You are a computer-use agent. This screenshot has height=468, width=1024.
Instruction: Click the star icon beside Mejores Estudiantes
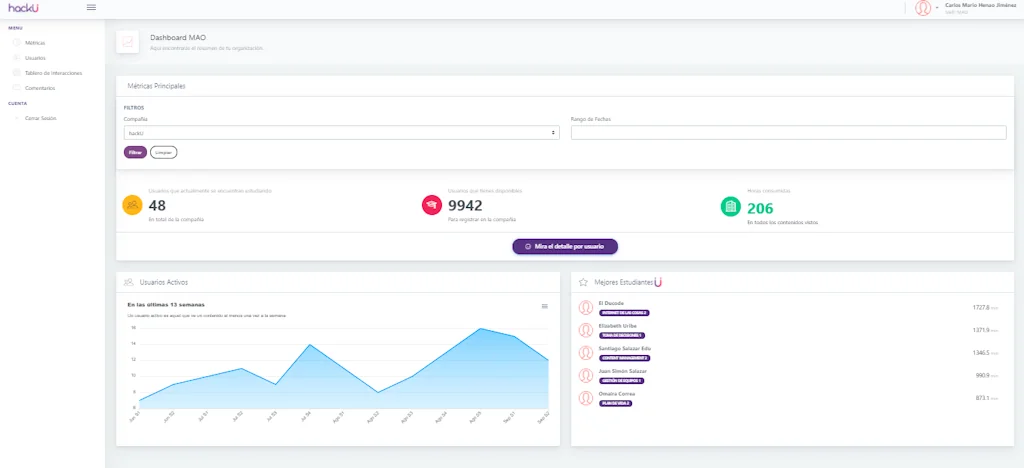(x=583, y=282)
